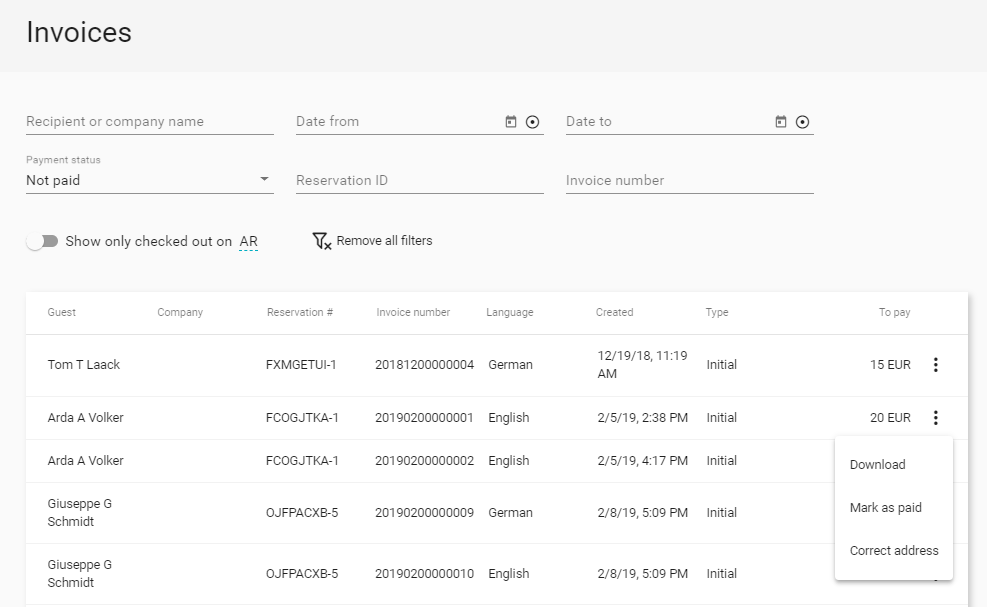Image resolution: width=987 pixels, height=607 pixels.
Task: Click the Language column header
Action: (509, 312)
